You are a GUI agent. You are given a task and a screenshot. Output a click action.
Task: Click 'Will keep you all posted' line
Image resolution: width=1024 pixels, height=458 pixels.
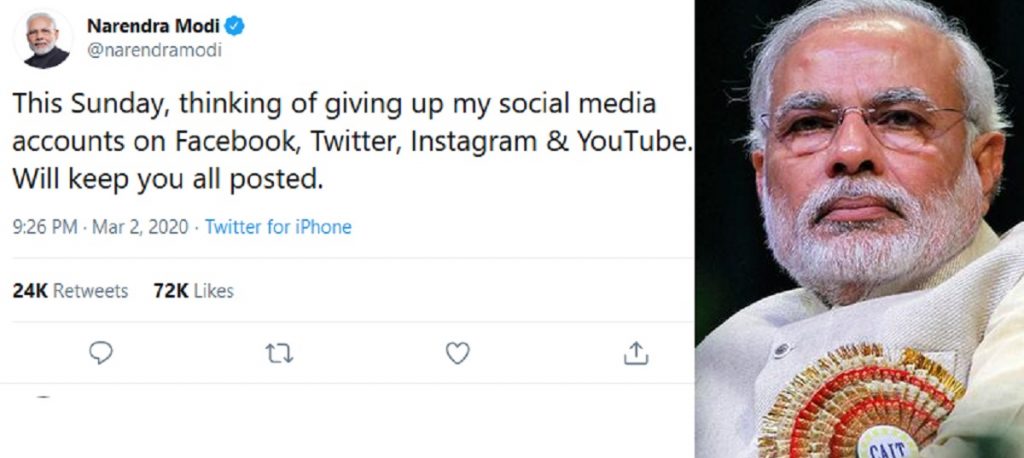click(x=169, y=180)
